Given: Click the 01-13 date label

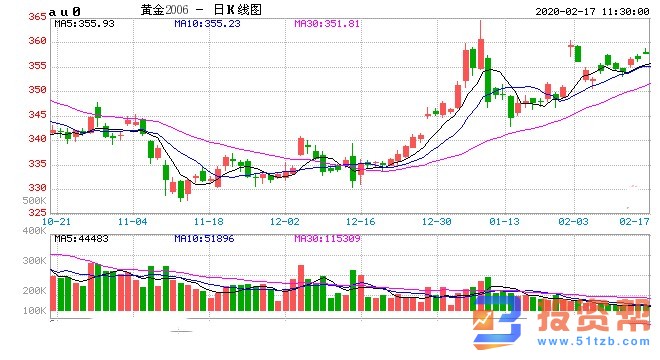Looking at the screenshot, I should [505, 221].
